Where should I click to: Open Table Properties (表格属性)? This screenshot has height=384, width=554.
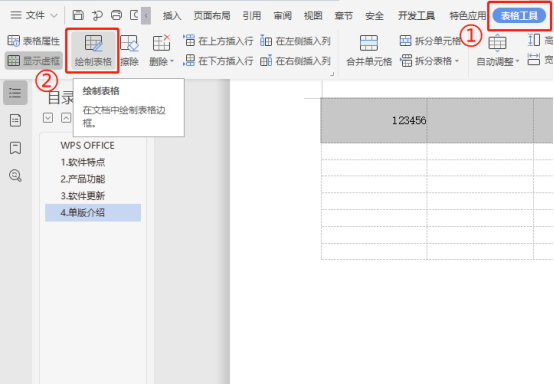coord(34,41)
